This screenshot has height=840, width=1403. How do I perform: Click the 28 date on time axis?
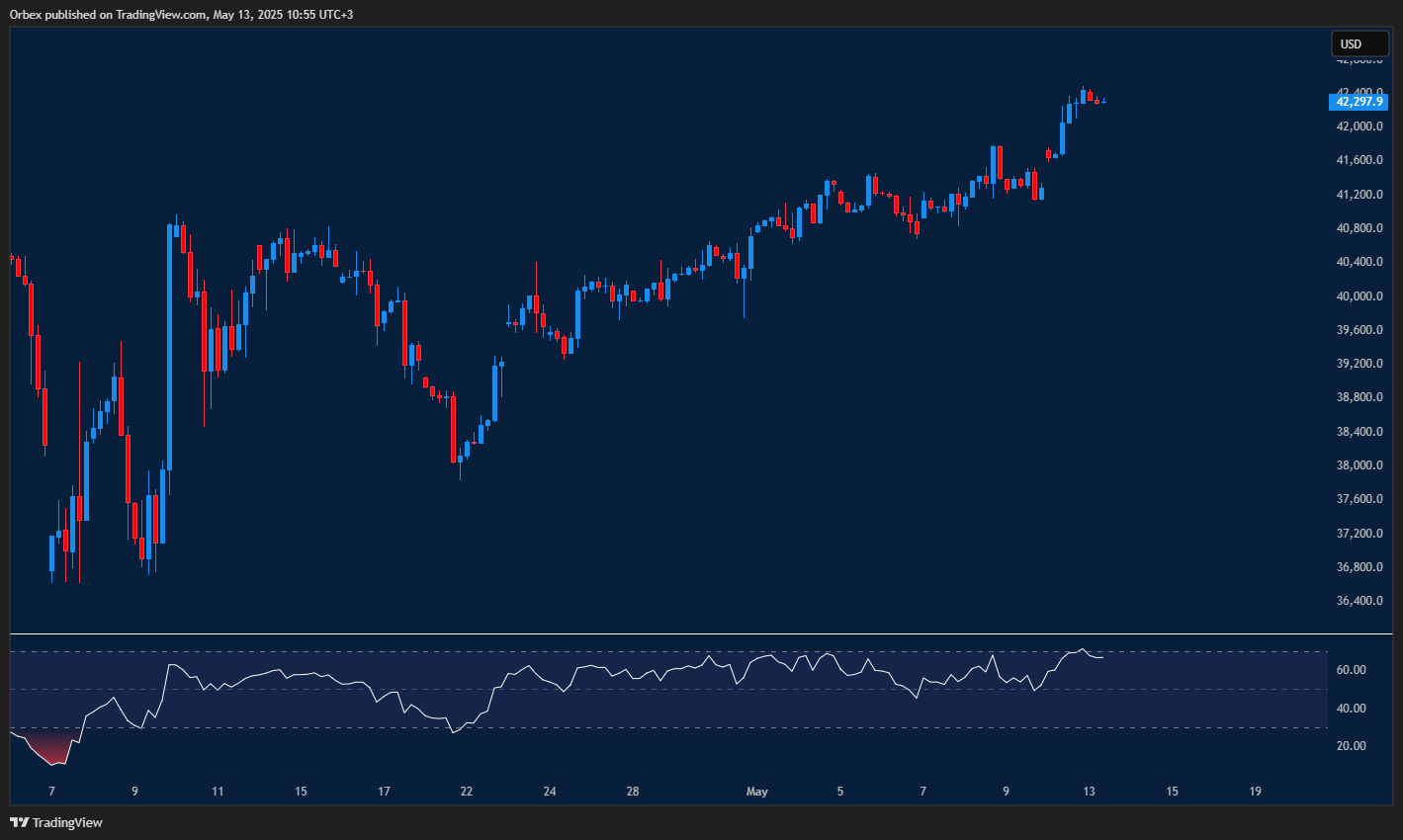click(x=633, y=792)
